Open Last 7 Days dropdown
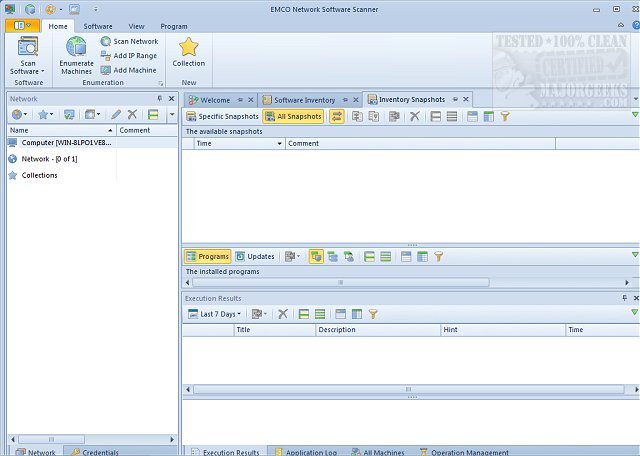Viewport: 640px width, 456px height. [215, 314]
